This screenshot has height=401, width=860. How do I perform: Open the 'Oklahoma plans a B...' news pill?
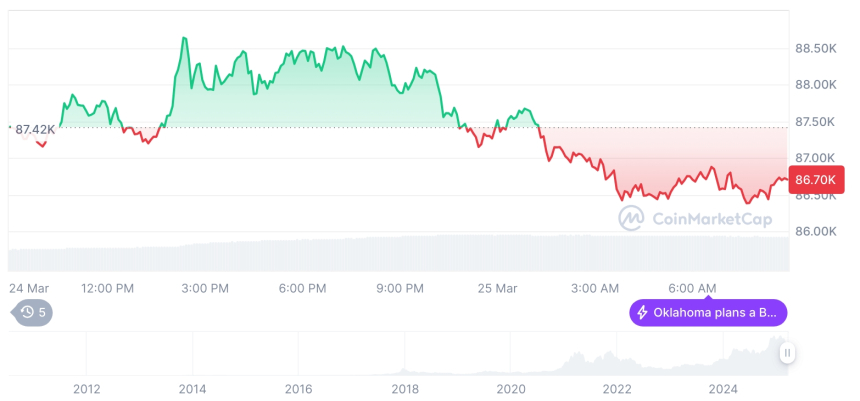[x=708, y=313]
